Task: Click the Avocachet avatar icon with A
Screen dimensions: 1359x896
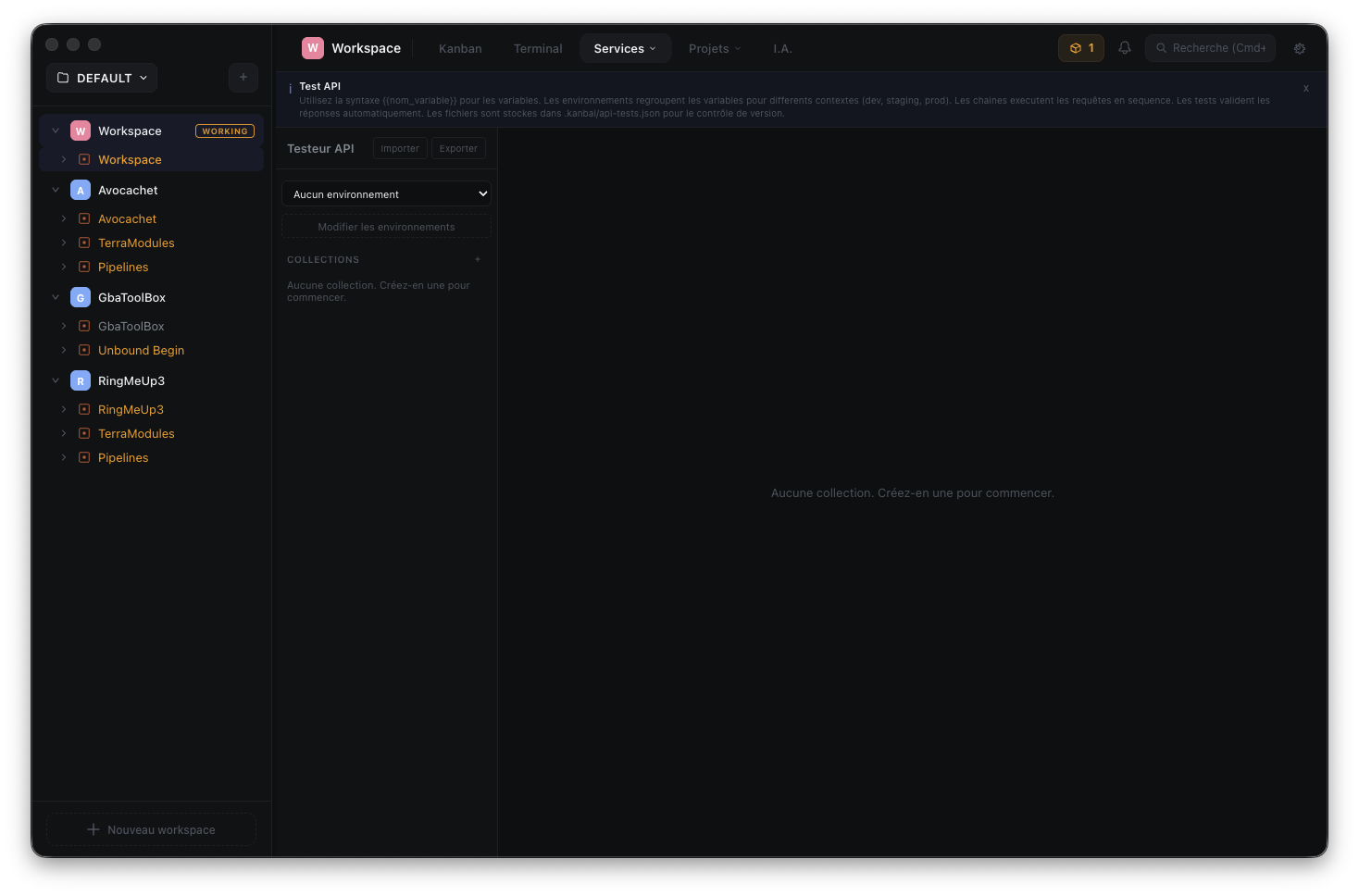Action: point(81,190)
